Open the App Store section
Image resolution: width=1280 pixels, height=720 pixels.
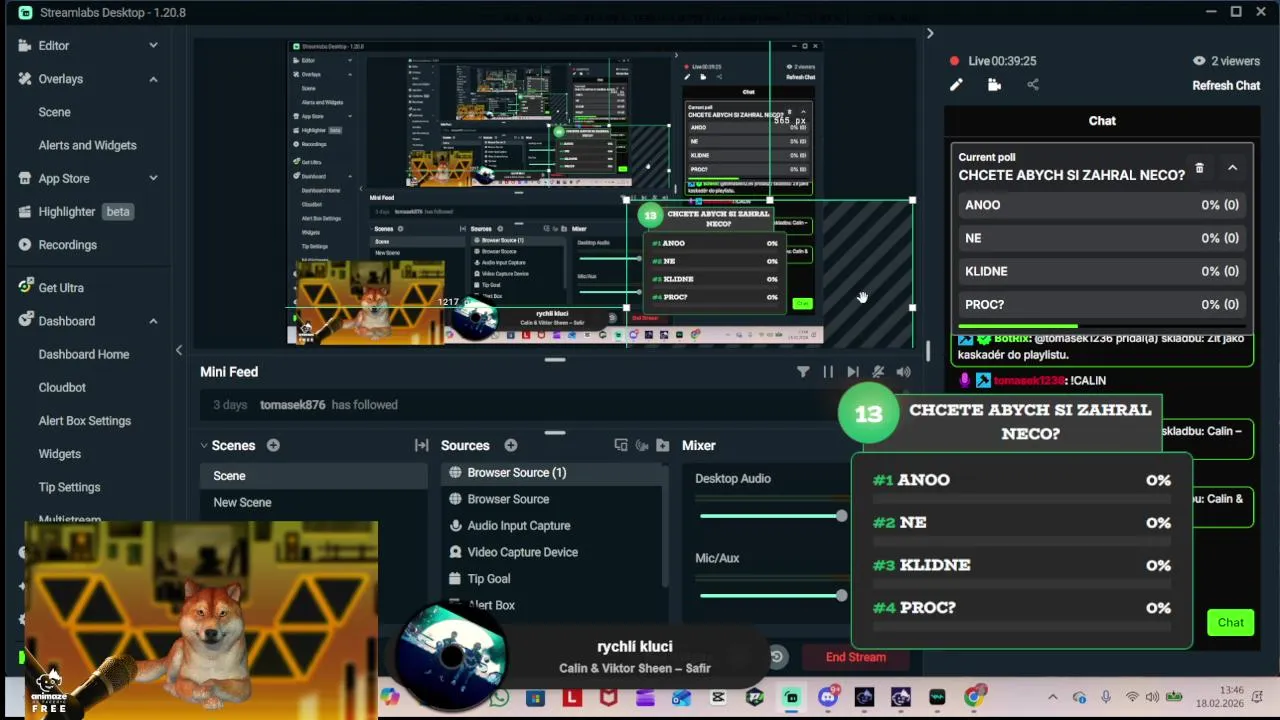click(x=64, y=178)
